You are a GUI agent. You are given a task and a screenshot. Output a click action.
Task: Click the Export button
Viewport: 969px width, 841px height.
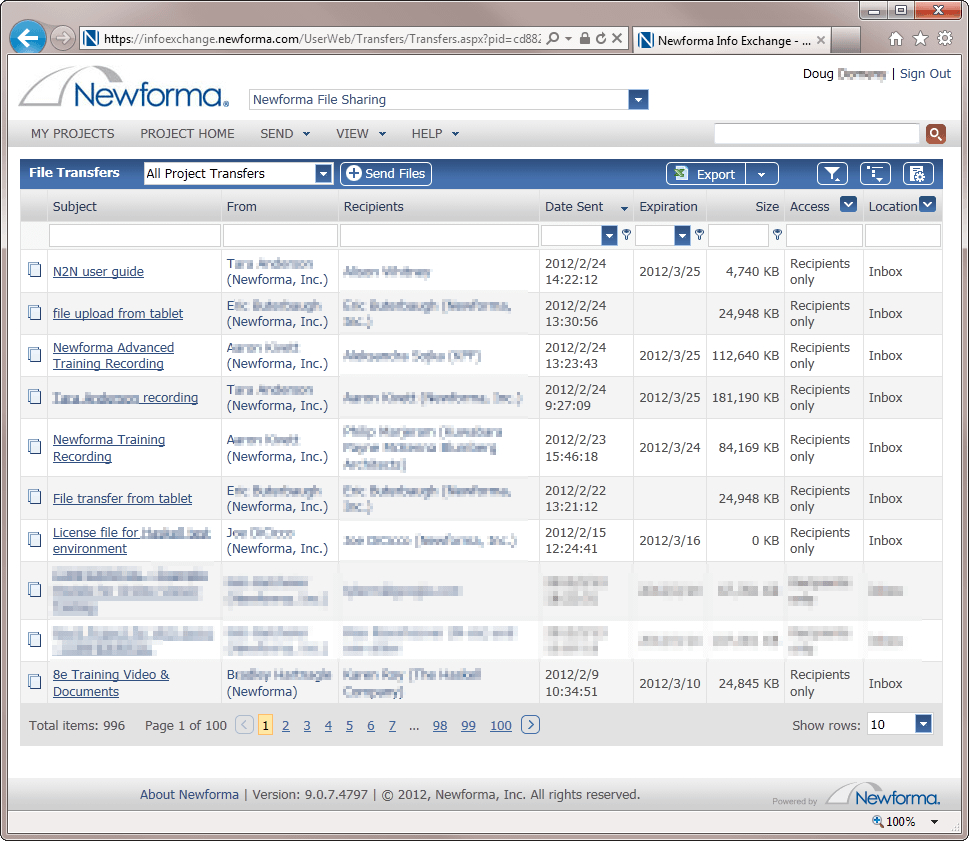pyautogui.click(x=706, y=174)
